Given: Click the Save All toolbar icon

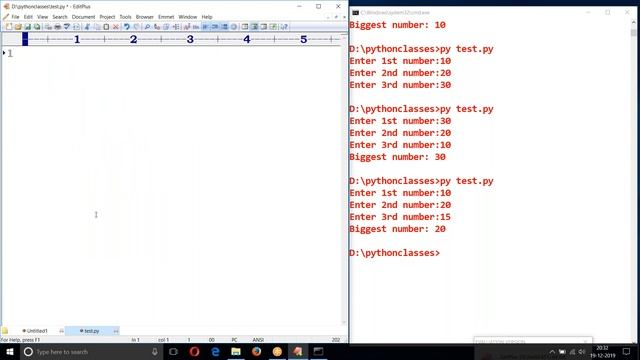Looking at the screenshot, I should click(37, 27).
